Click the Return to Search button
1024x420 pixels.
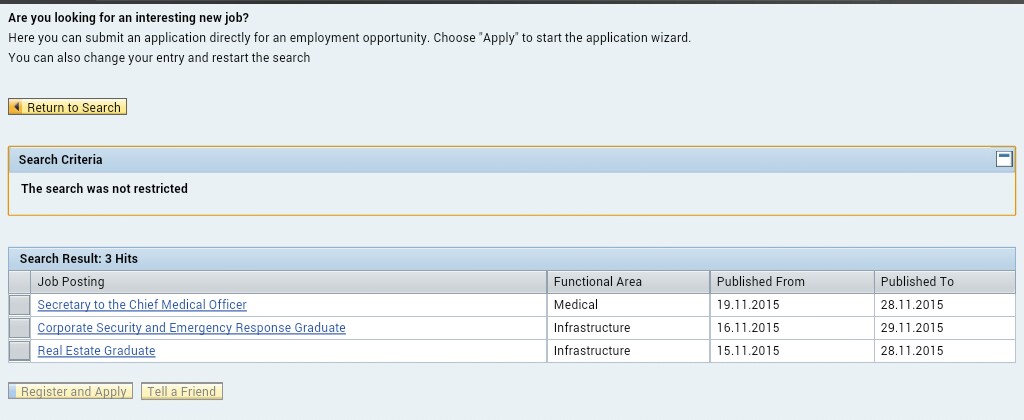(68, 107)
